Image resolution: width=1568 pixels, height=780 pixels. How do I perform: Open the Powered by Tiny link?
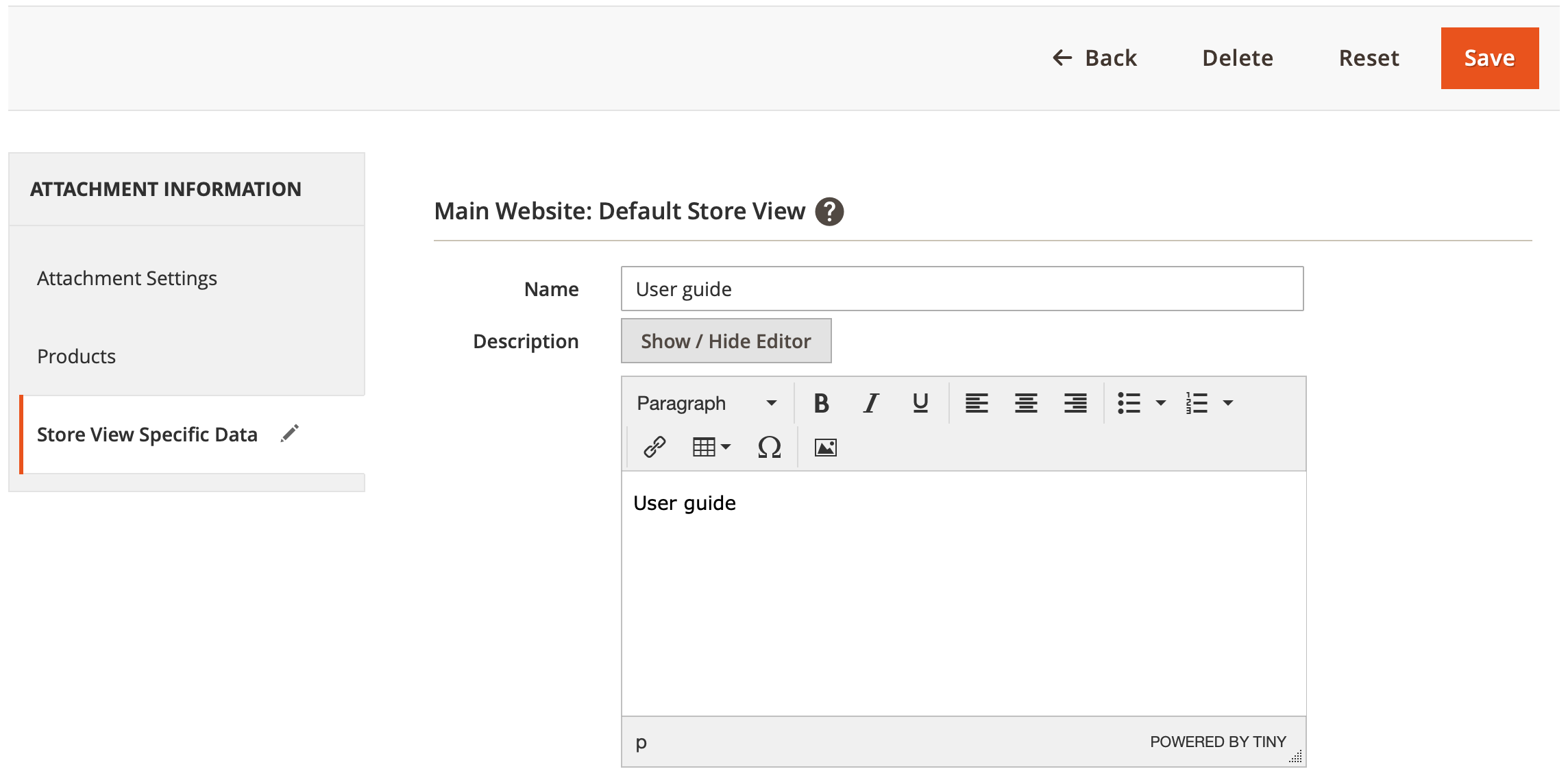pyautogui.click(x=1218, y=742)
